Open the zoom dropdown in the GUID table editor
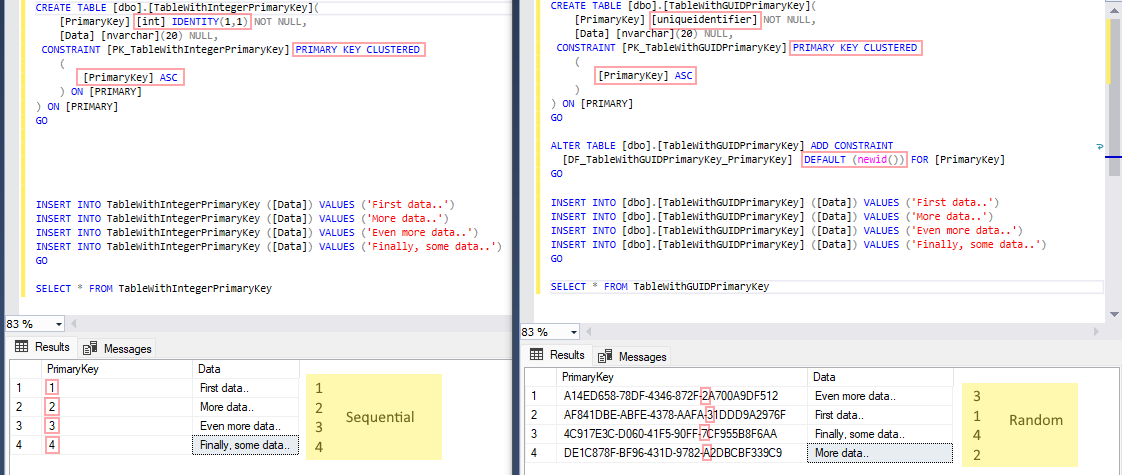Screen dimensions: 1122x475 point(575,332)
